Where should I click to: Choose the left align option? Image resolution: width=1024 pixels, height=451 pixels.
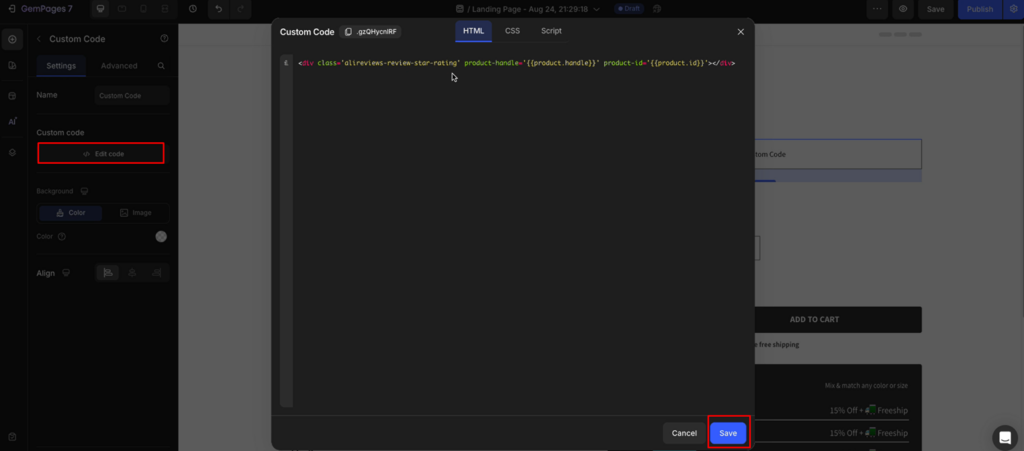click(108, 273)
